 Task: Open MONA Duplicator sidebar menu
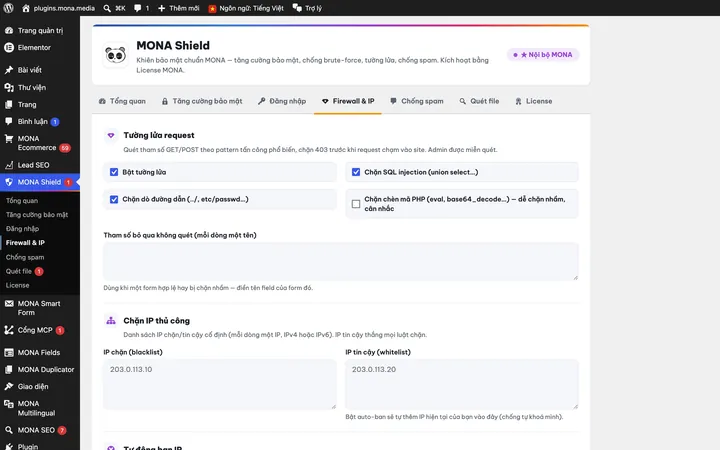point(40,369)
